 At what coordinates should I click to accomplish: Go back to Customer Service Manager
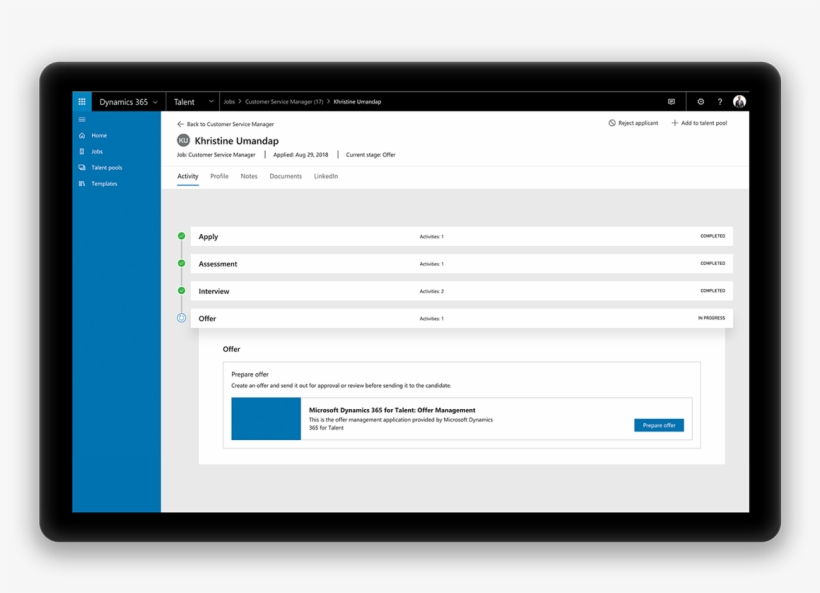point(225,124)
